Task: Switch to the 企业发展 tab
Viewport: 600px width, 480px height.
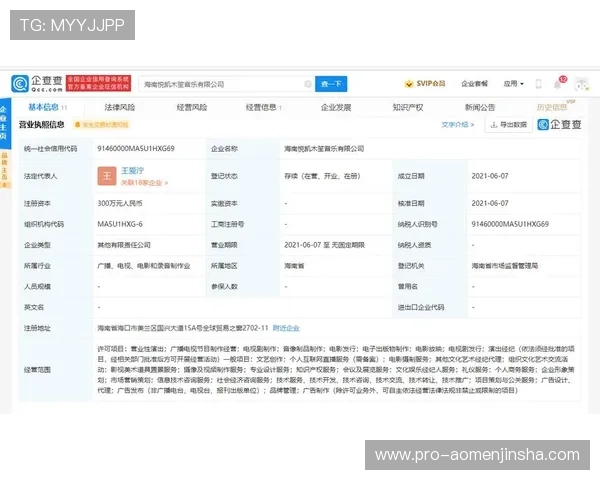Action: (336, 107)
